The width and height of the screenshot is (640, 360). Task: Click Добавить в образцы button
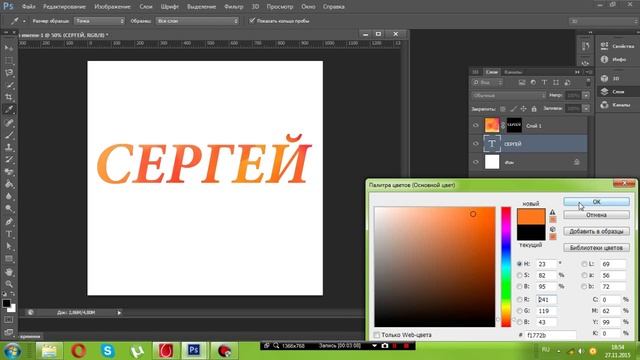coord(596,231)
